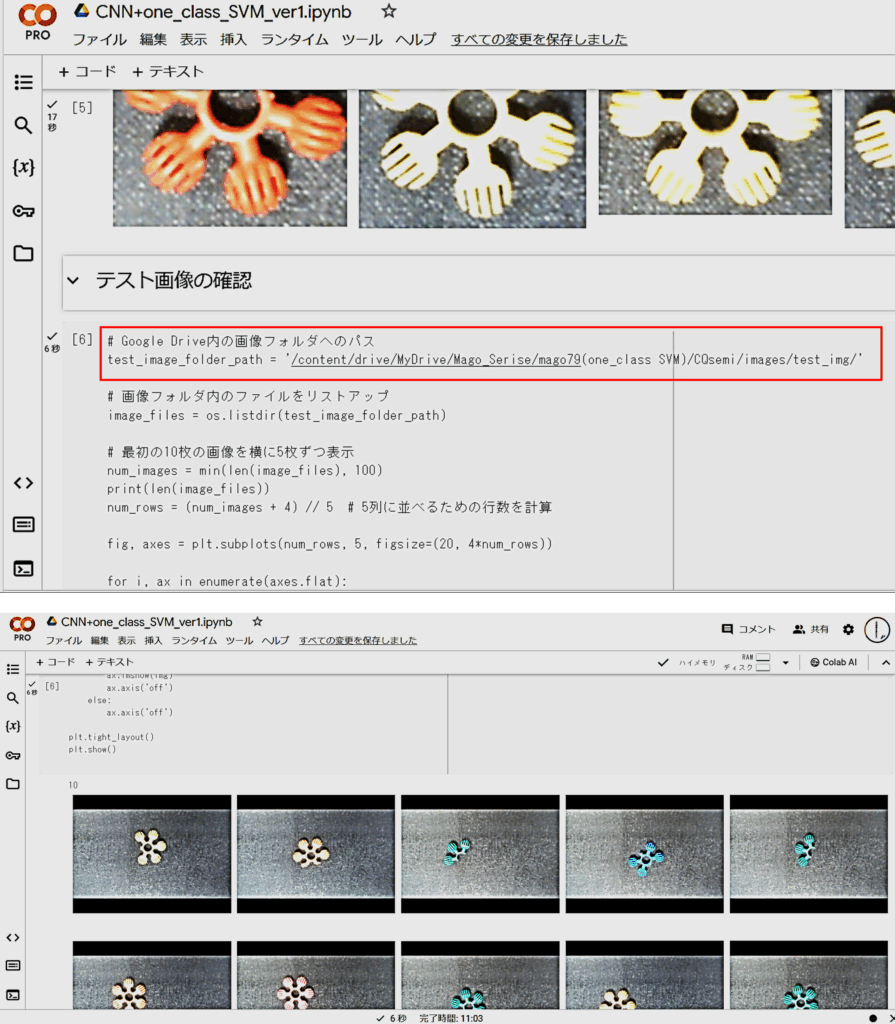Click the RAM usage bar indicator
895x1024 pixels.
coord(763,657)
